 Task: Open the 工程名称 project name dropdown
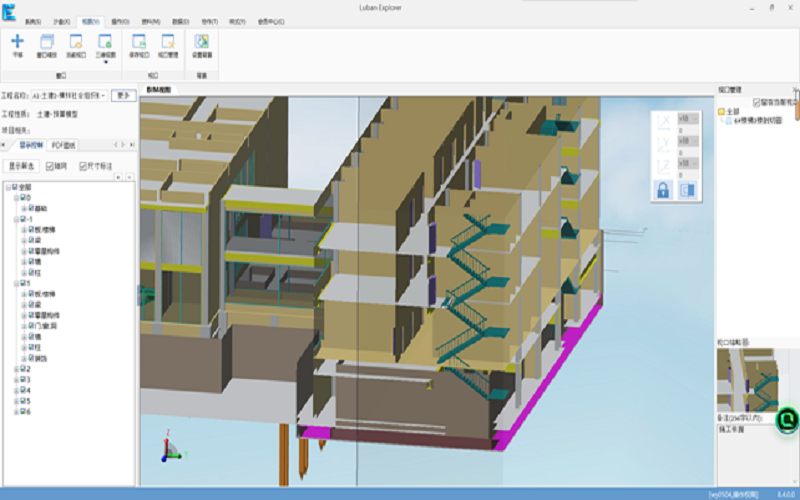coord(103,96)
